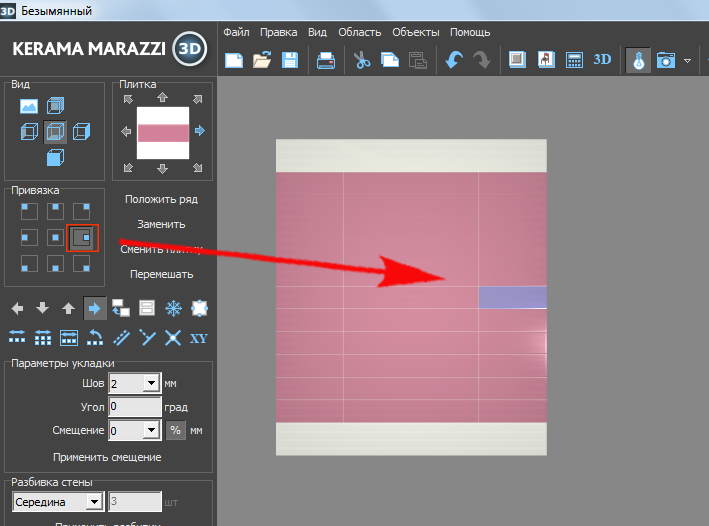This screenshot has height=526, width=709.
Task: Open the calculator icon in toolbar
Action: tap(574, 60)
